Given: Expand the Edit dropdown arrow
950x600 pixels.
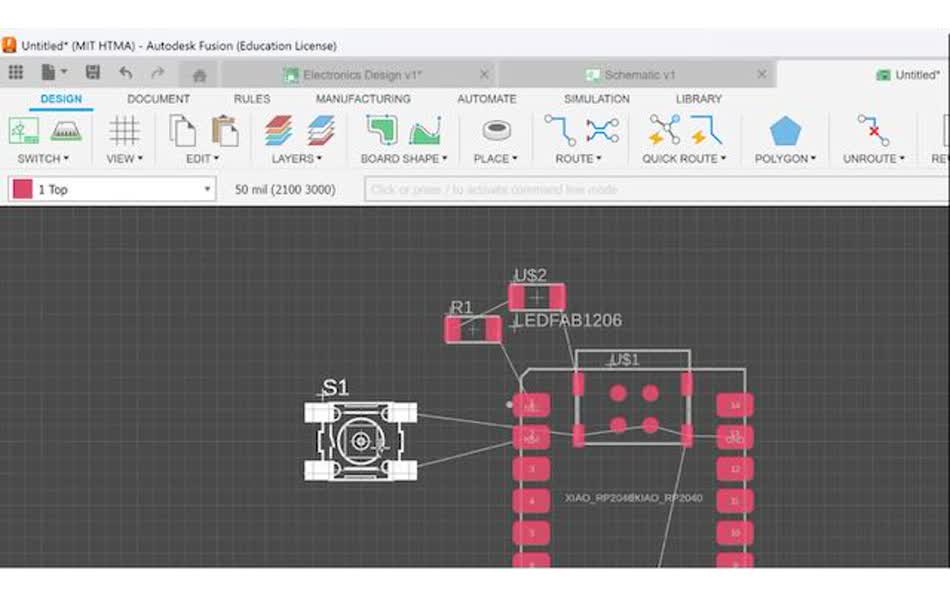Looking at the screenshot, I should pyautogui.click(x=217, y=158).
